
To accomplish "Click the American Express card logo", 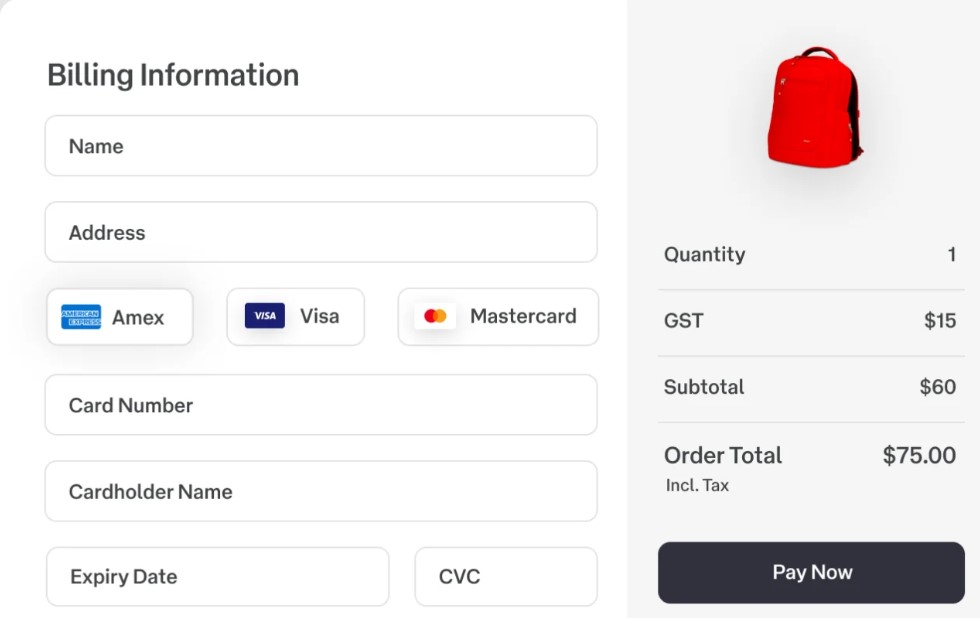I will [x=81, y=317].
